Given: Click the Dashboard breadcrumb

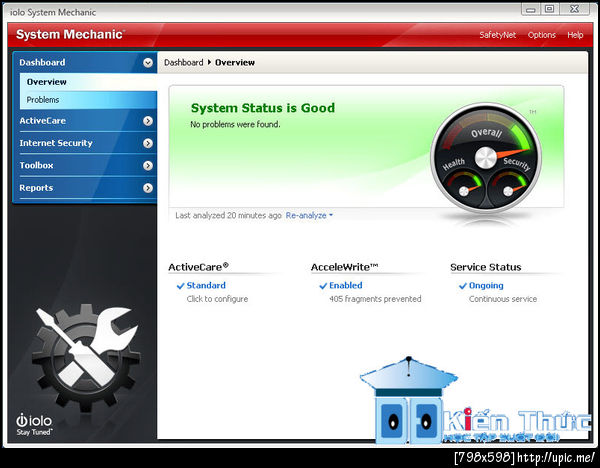Looking at the screenshot, I should 184,62.
